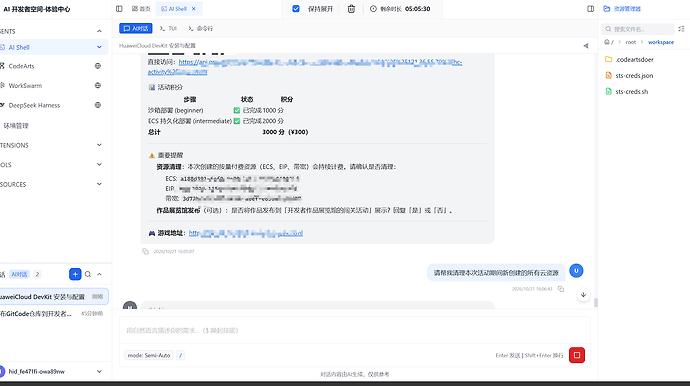The height and width of the screenshot is (386, 690).
Task: Open the 首页 home tab
Action: 141,9
